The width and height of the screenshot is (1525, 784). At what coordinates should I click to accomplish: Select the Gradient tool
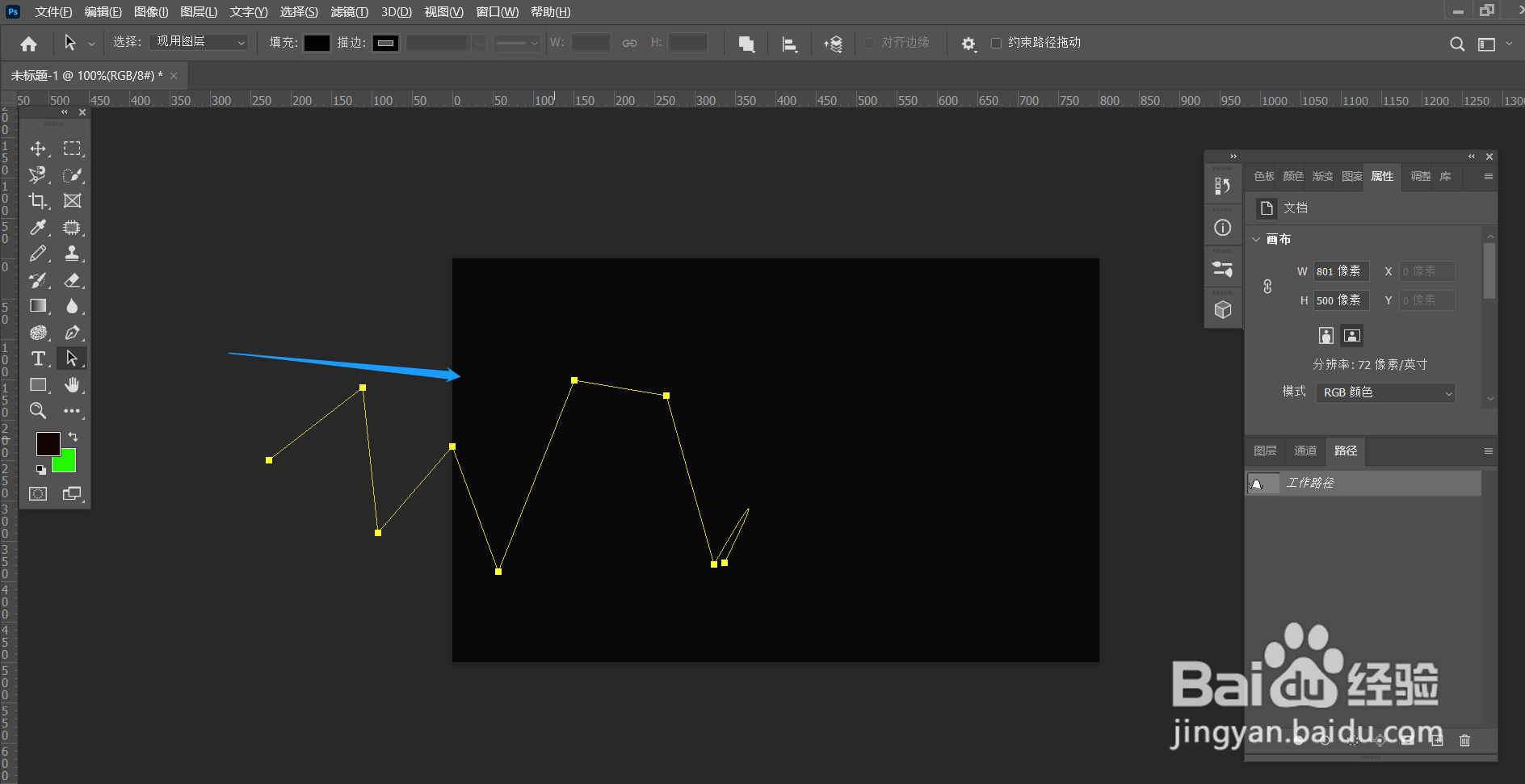point(38,306)
